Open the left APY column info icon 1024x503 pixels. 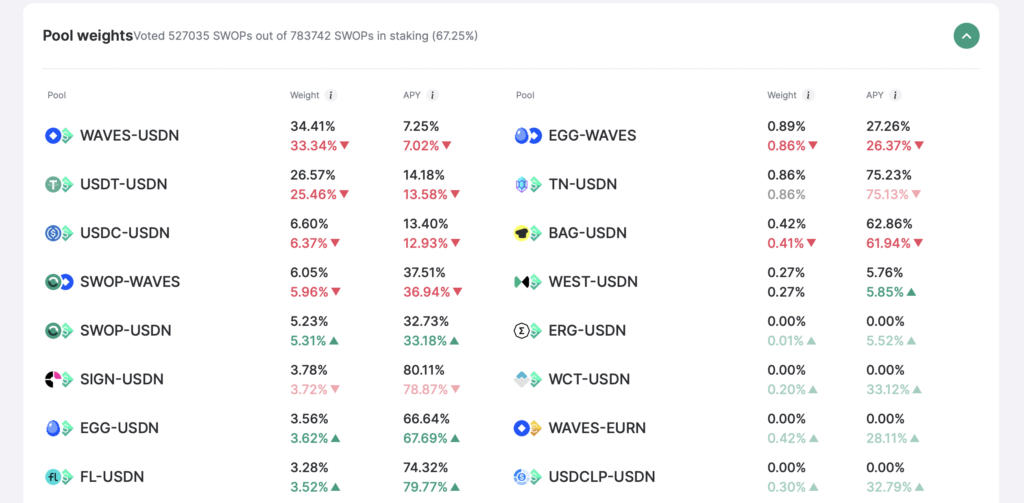432,95
